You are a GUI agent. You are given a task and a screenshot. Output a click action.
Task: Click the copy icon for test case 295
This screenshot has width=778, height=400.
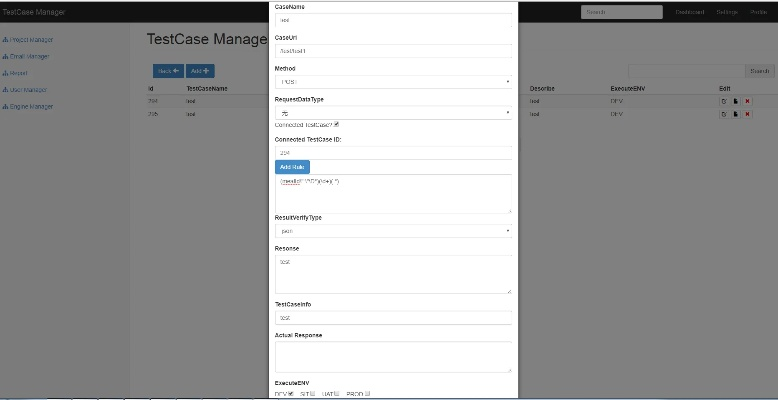pos(736,114)
